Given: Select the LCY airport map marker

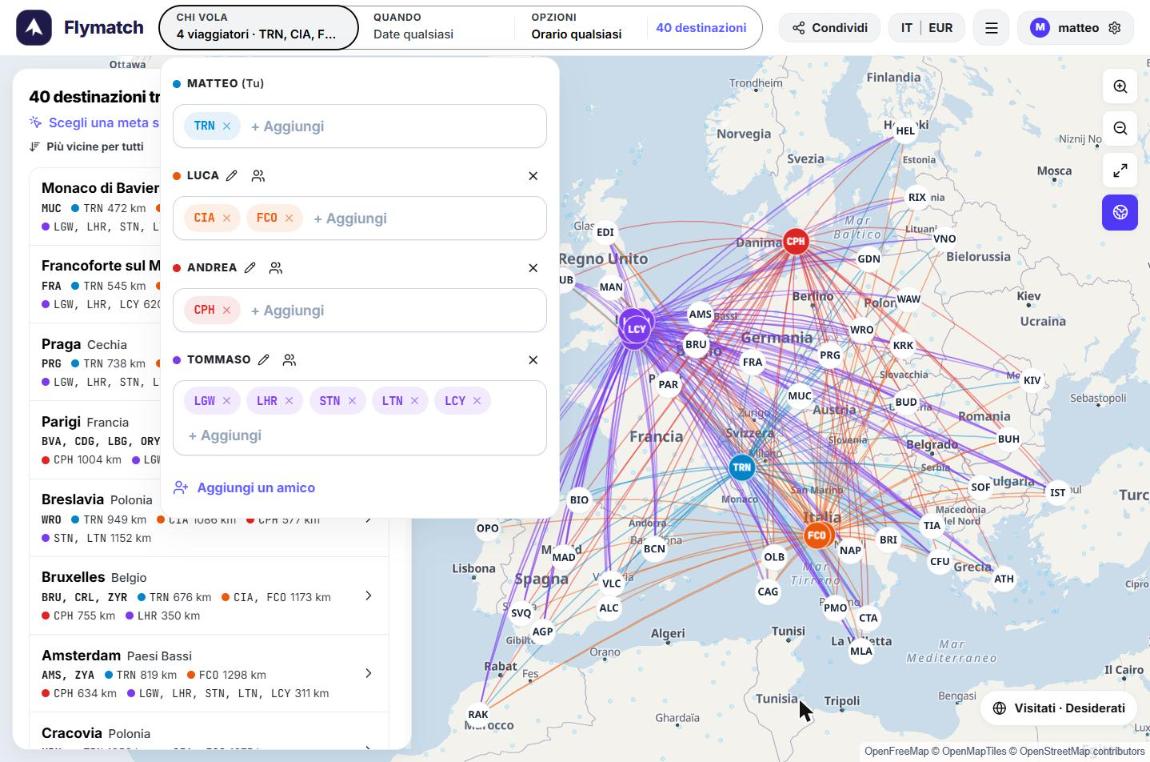Looking at the screenshot, I should pos(636,329).
